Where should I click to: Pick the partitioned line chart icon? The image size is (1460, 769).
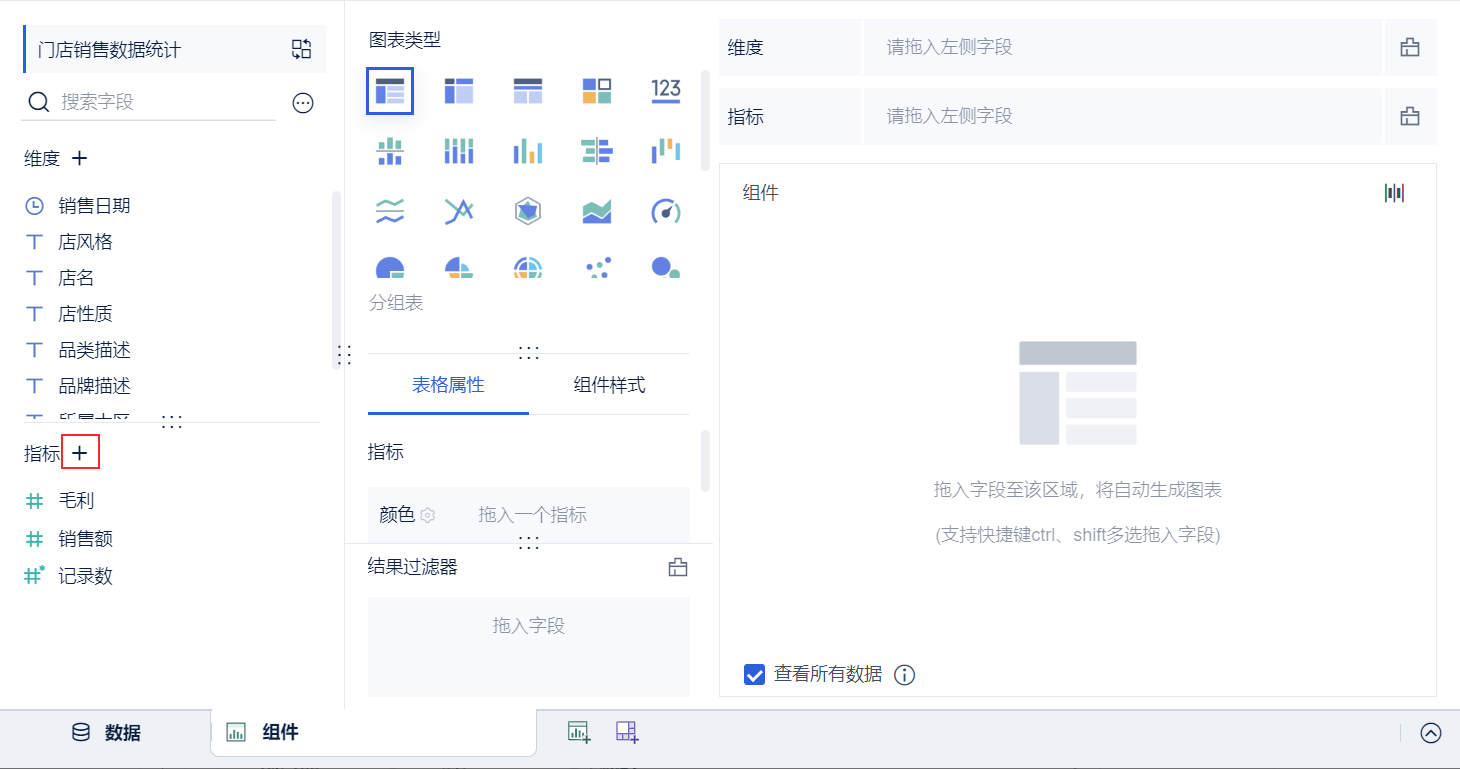click(x=389, y=210)
